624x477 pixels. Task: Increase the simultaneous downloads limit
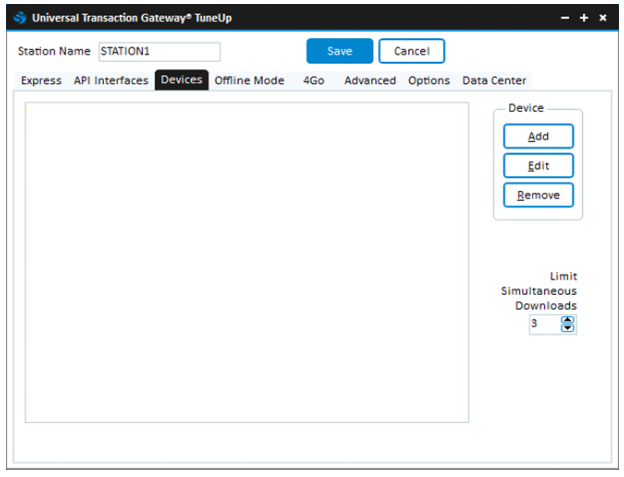(568, 320)
